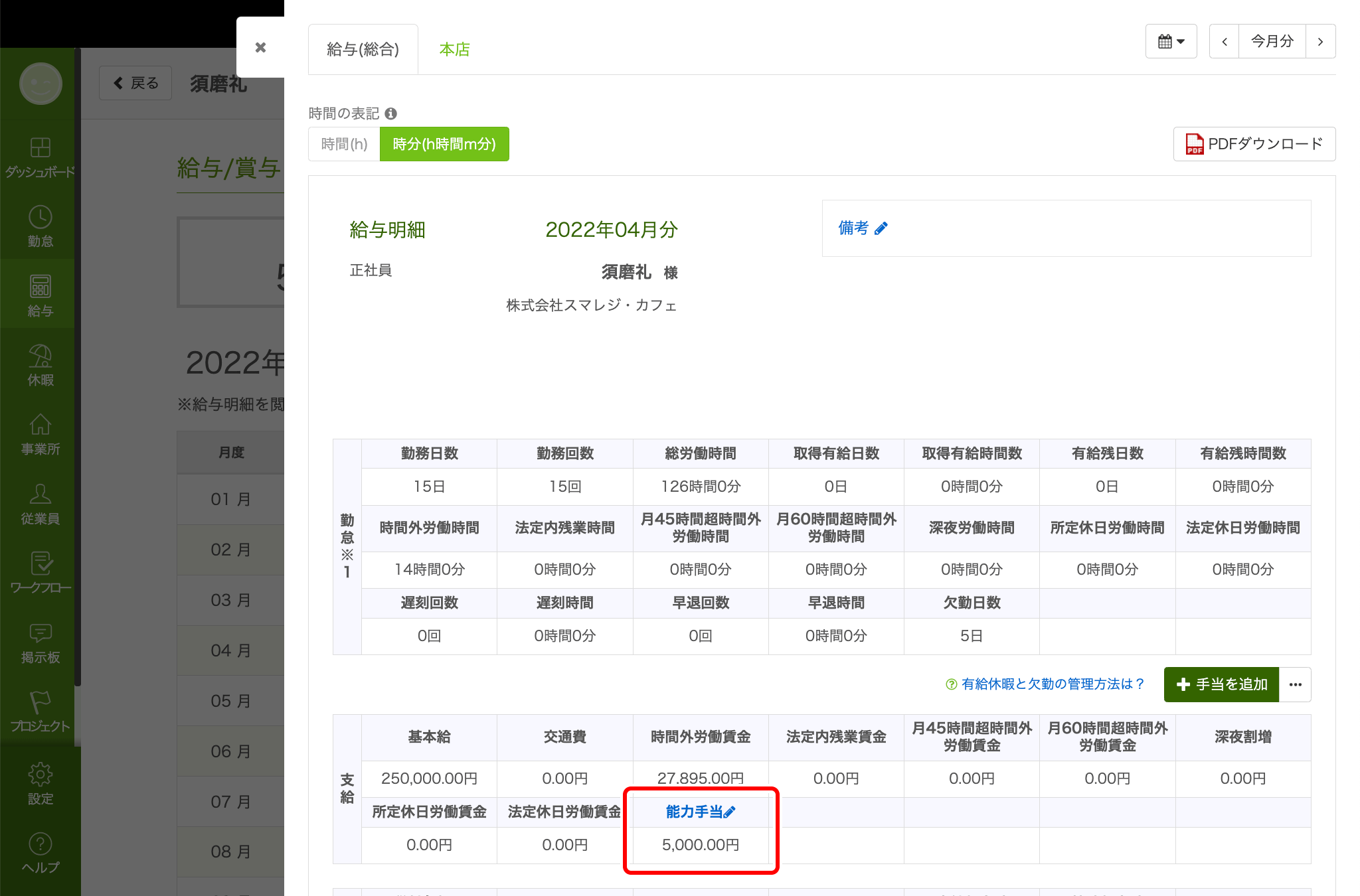Select the 01 月 row in background list
Viewport: 1360px width, 896px height.
pyautogui.click(x=230, y=499)
